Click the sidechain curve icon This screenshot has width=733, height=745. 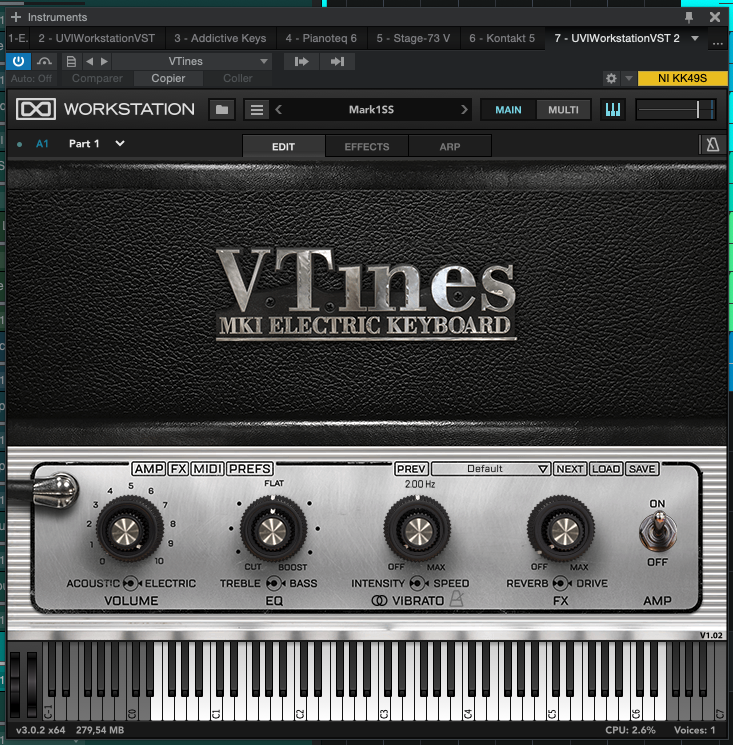tap(45, 61)
